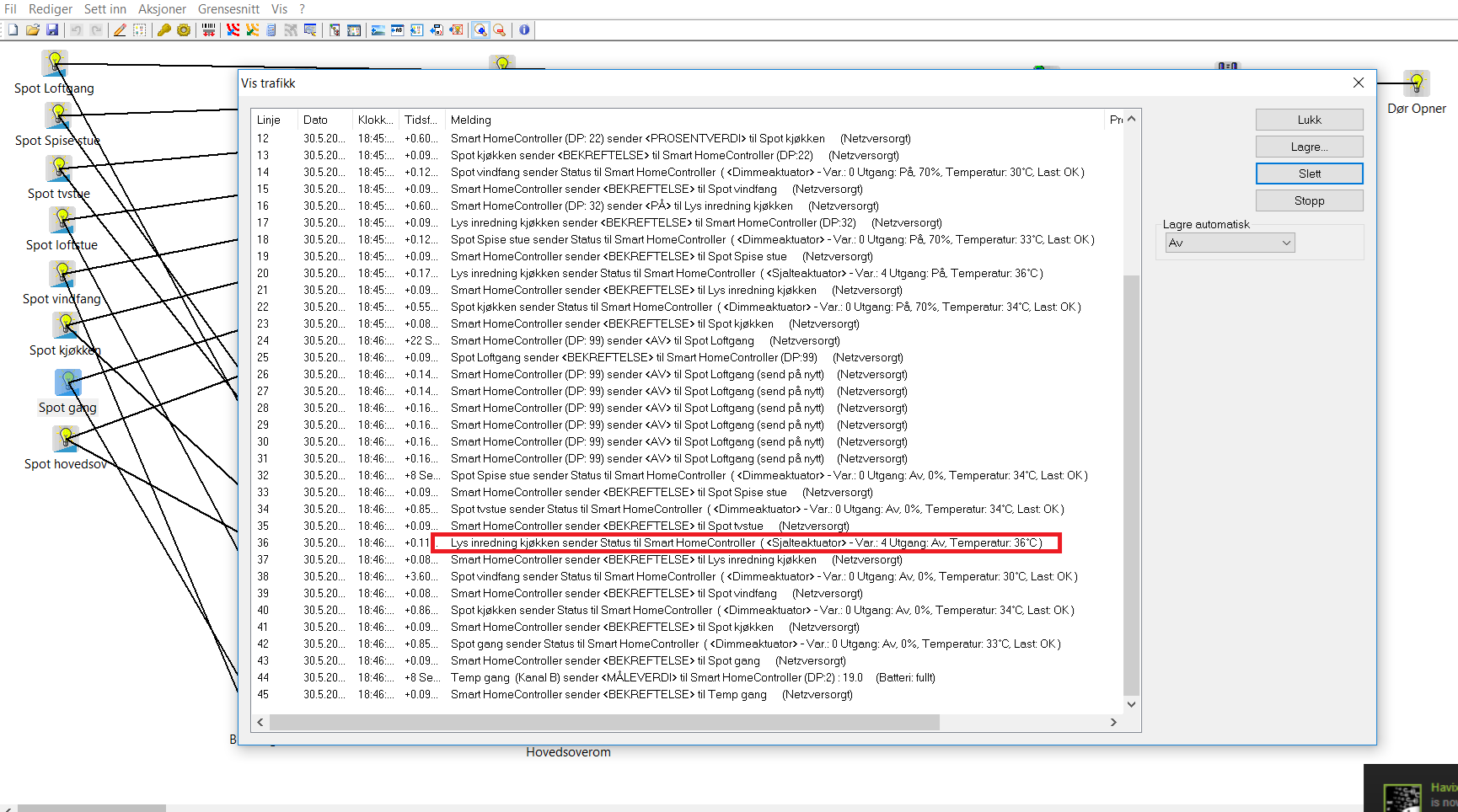
Task: Click the list import toolbar icon
Action: [417, 30]
